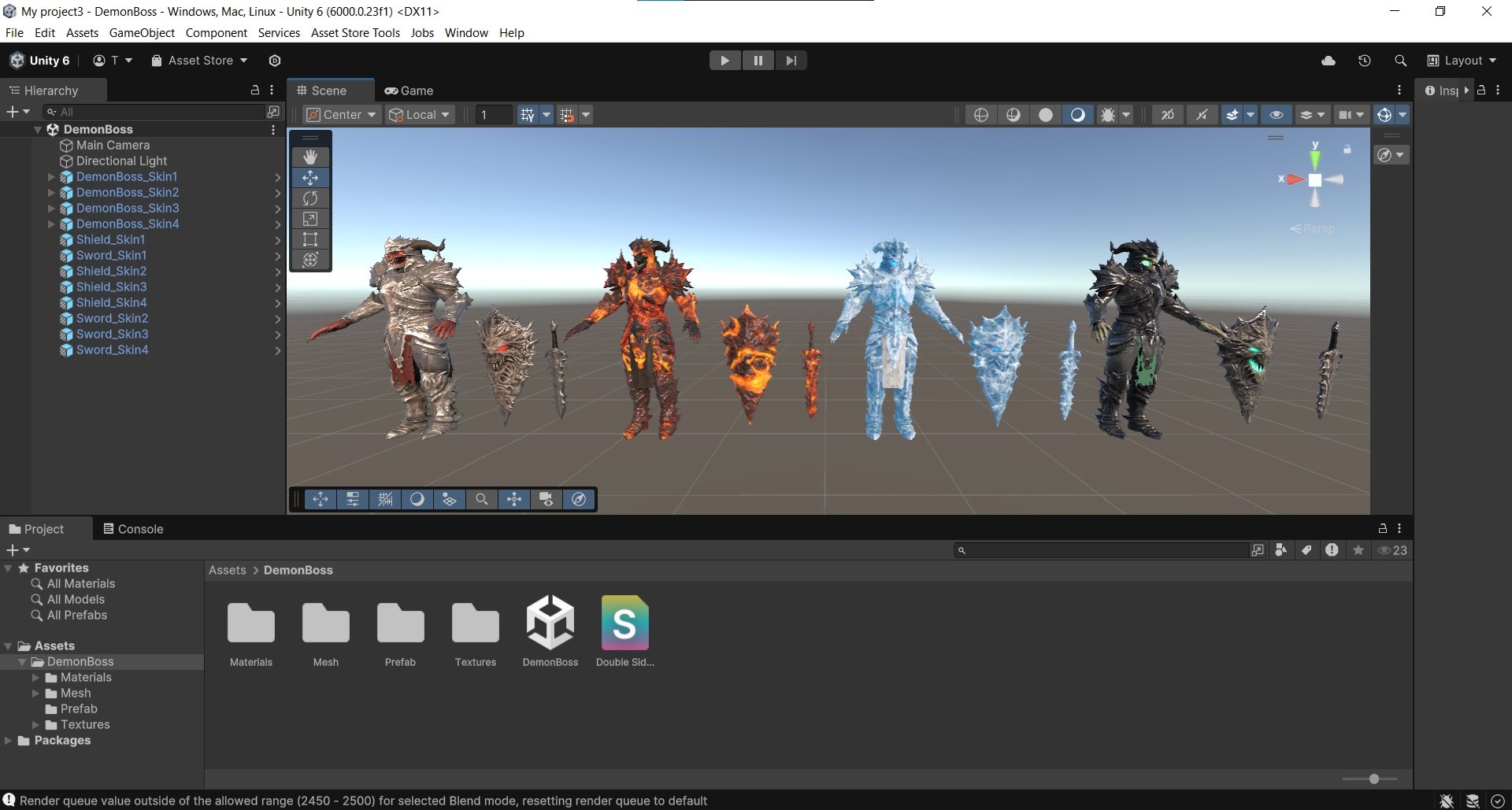Select the Move tool in Scene toolbar
Image resolution: width=1512 pixels, height=810 pixels.
pos(310,178)
